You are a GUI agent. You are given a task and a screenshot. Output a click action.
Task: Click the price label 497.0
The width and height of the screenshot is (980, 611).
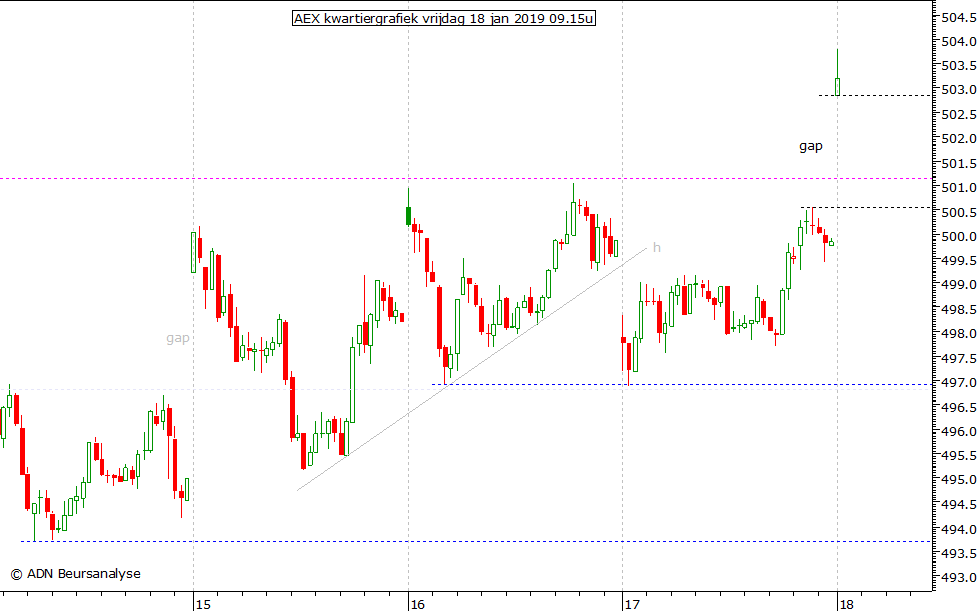pos(959,382)
